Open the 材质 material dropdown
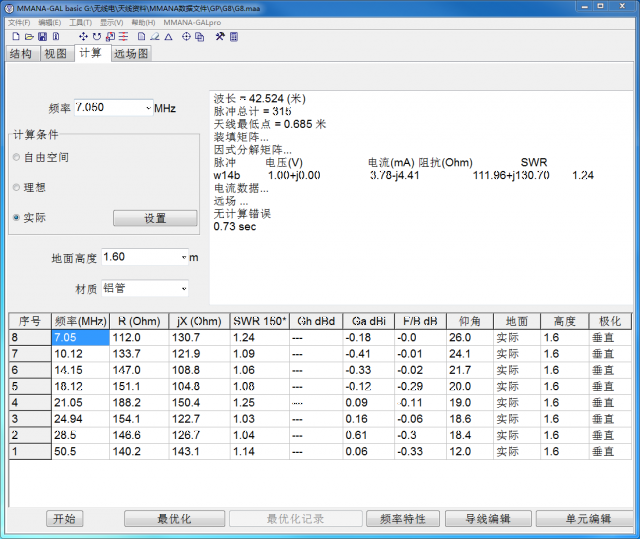This screenshot has height=539, width=640. pyautogui.click(x=184, y=288)
